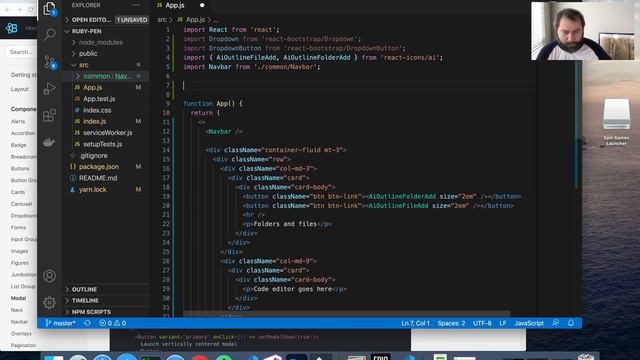Click the master branch indicator
Screen dimensions: 640x360
point(60,323)
